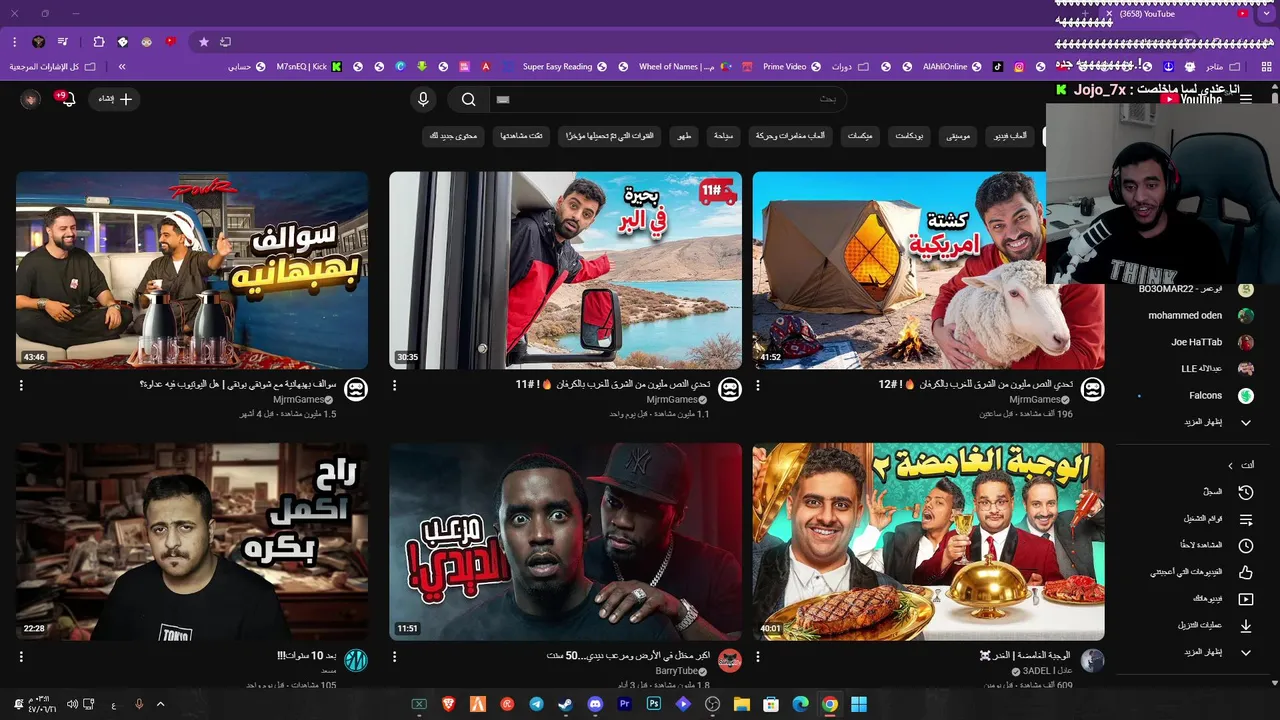Screen dimensions: 1280x720
Task: Click the Windows Start button
Action: pyautogui.click(x=859, y=704)
